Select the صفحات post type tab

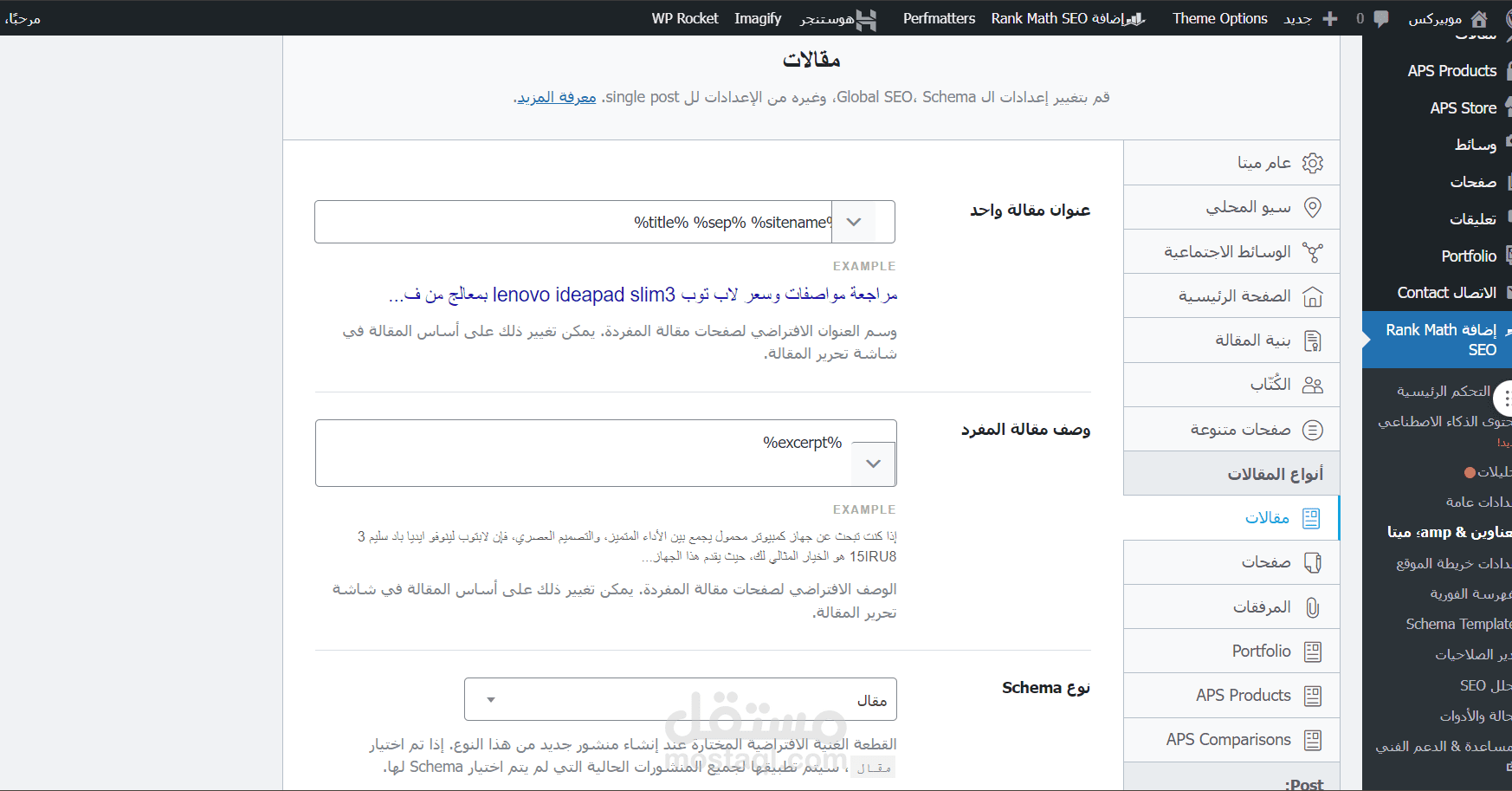1231,563
